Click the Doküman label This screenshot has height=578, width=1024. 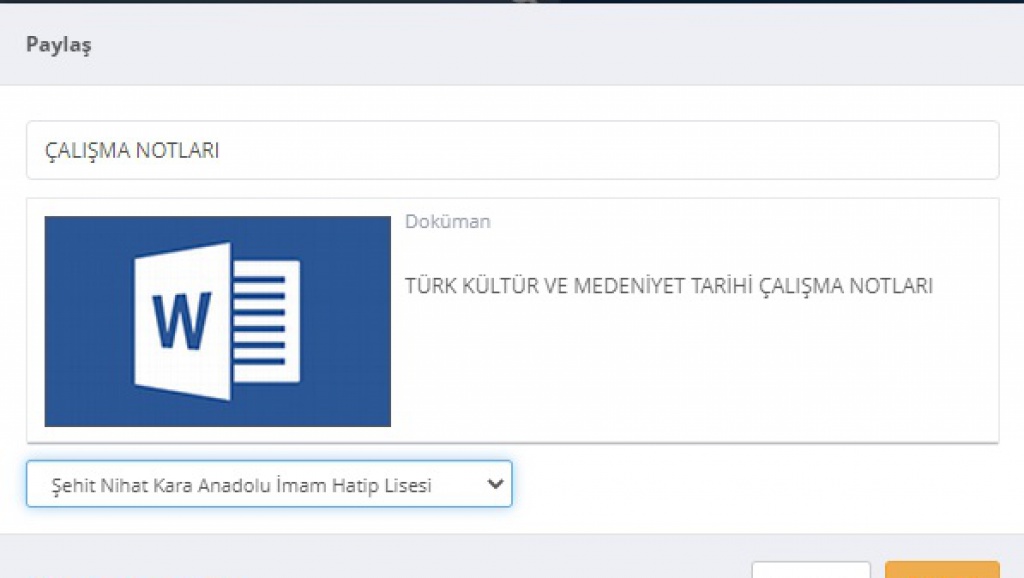(x=447, y=221)
